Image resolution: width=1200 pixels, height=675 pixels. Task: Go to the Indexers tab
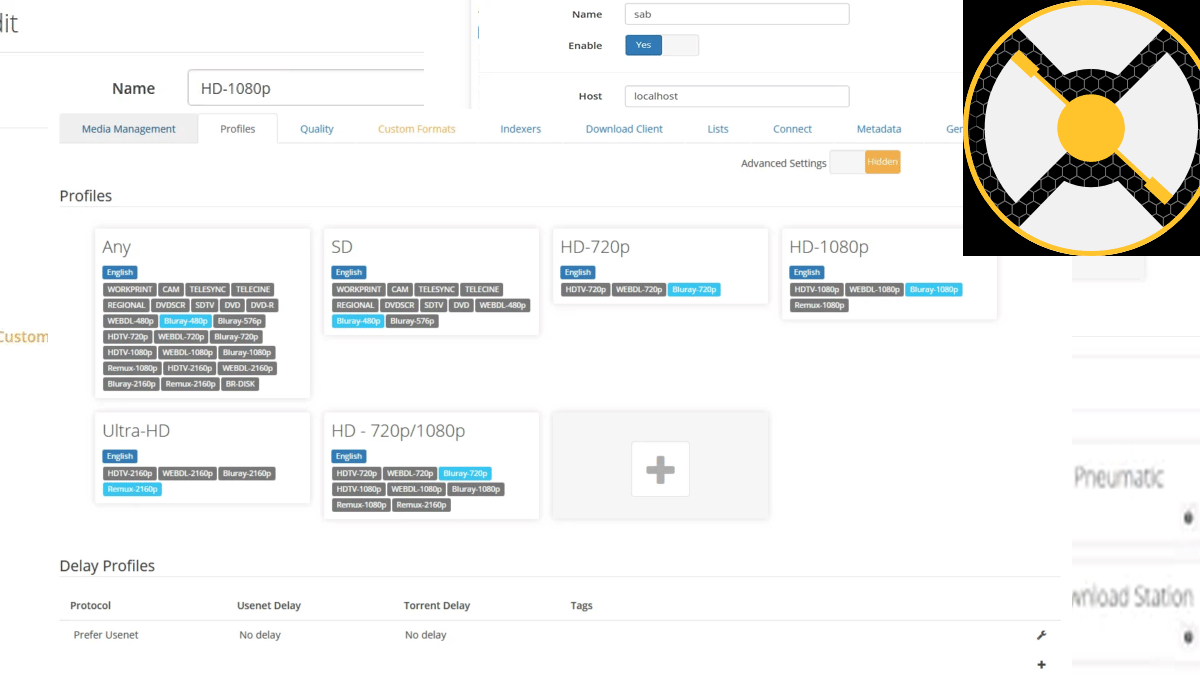pyautogui.click(x=520, y=129)
